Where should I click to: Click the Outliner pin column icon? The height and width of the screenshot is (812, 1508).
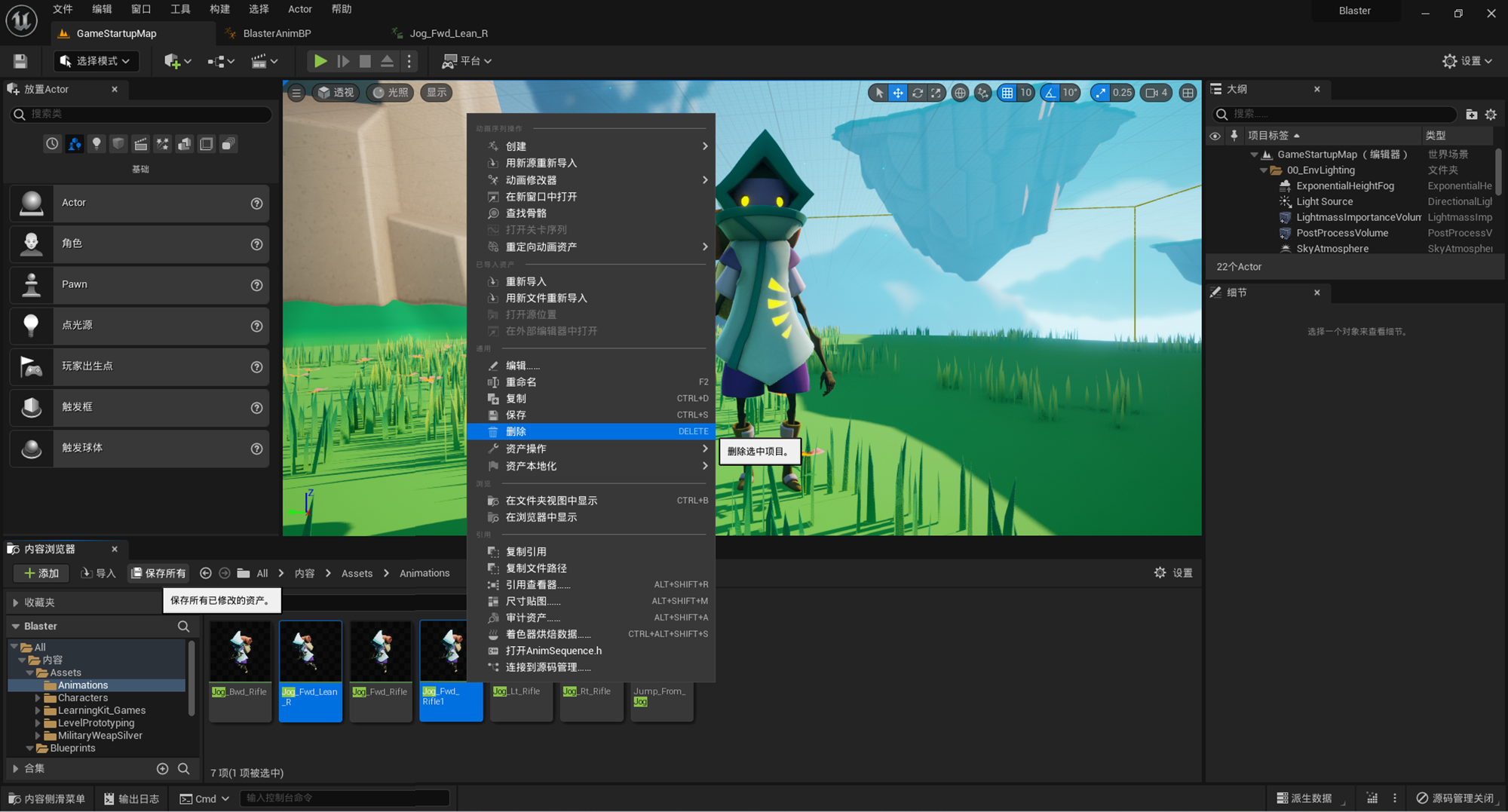click(x=1234, y=136)
